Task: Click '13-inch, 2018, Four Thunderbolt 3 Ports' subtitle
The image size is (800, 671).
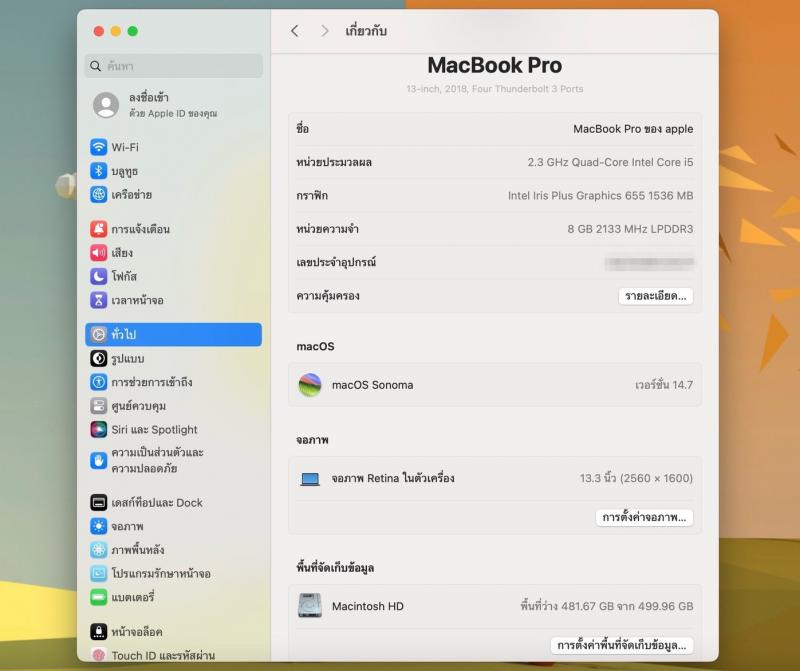Action: coord(494,89)
